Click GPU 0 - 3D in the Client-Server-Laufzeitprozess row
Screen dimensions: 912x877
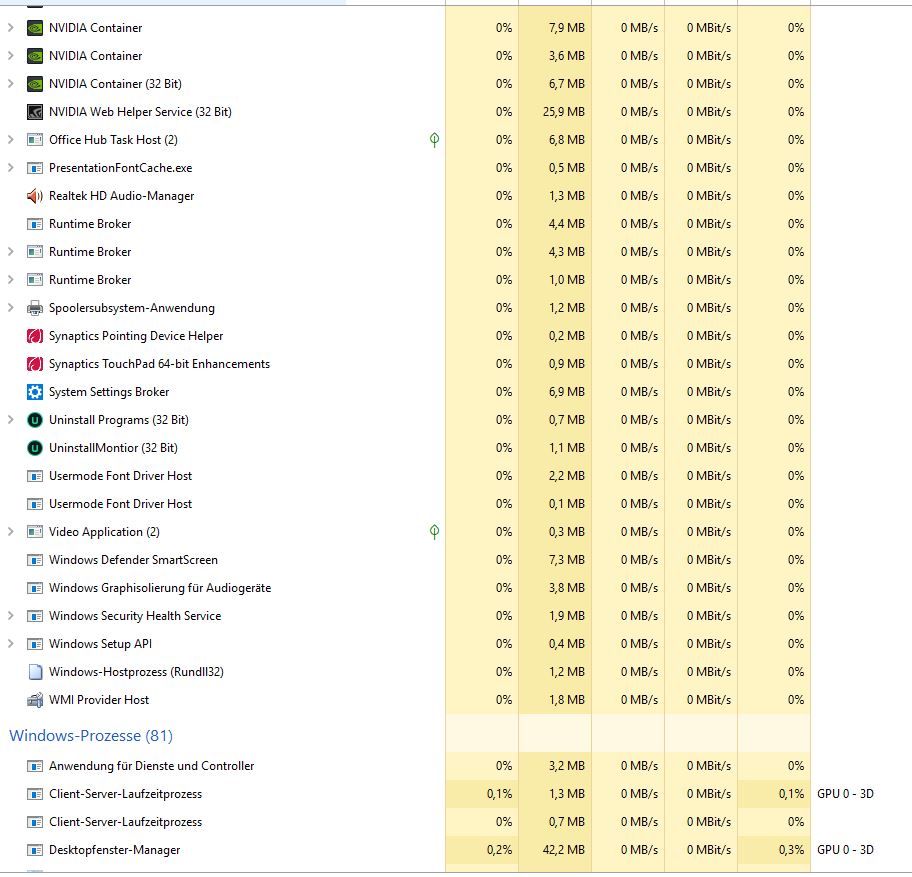tap(845, 794)
